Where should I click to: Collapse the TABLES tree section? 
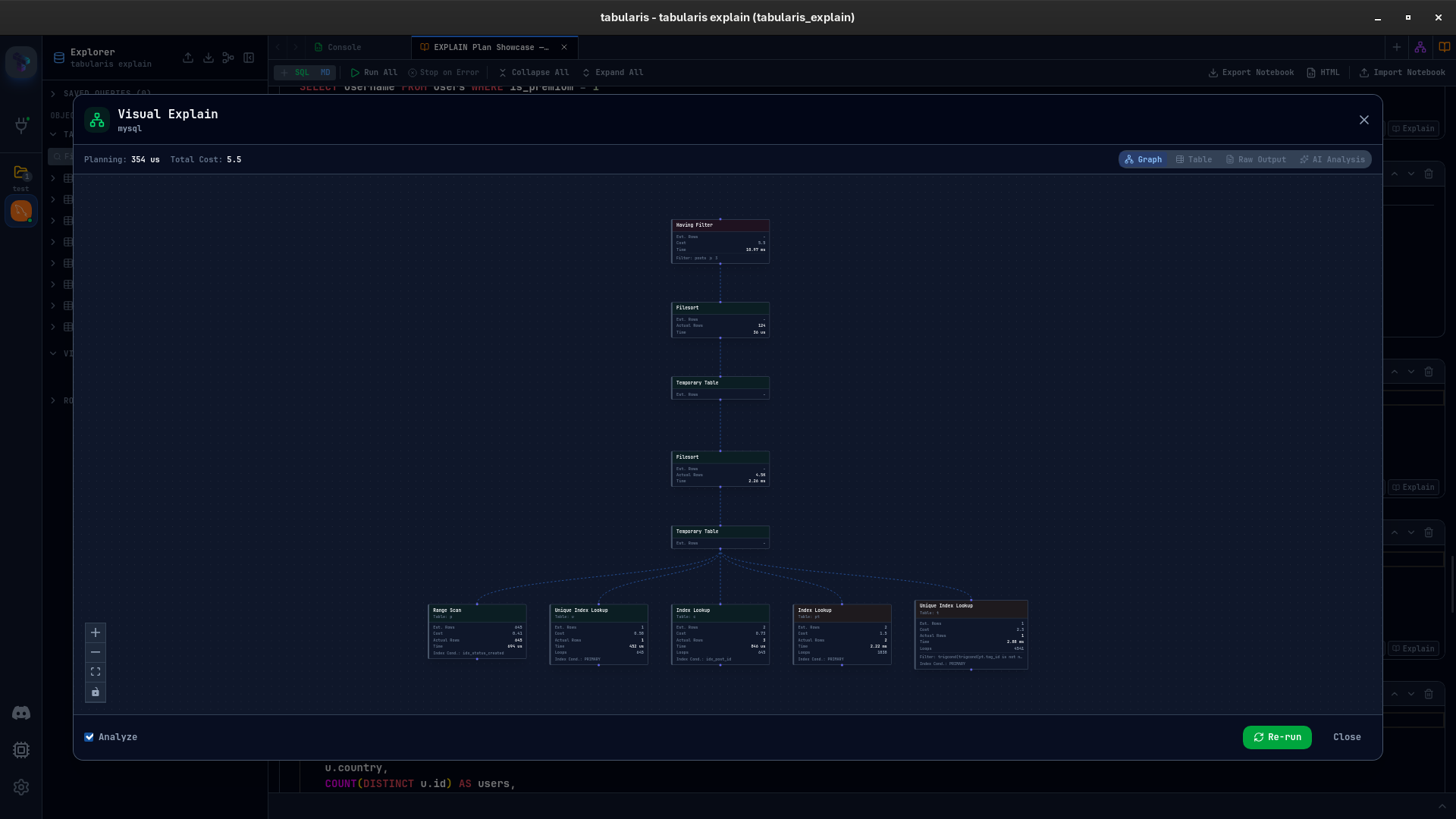tap(53, 133)
